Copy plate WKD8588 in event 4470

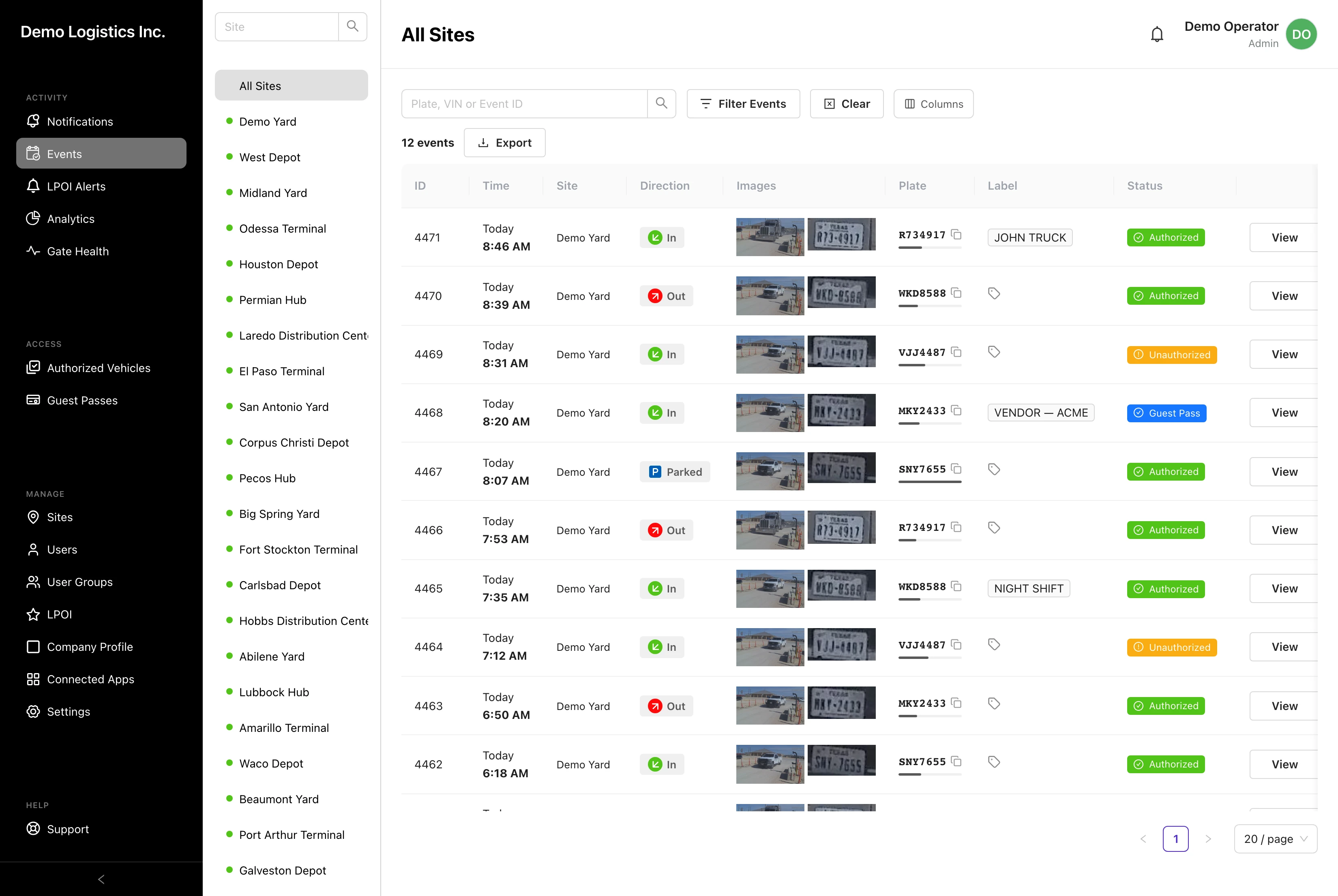(x=956, y=293)
